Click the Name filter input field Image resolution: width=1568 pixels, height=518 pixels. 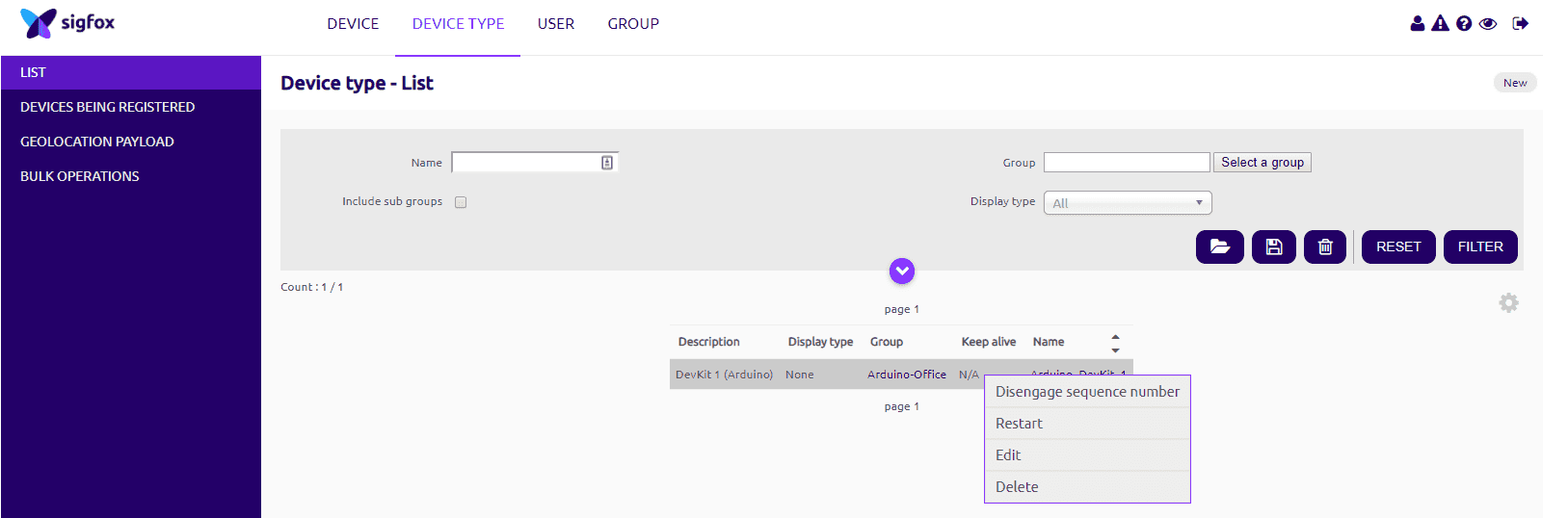pos(526,163)
